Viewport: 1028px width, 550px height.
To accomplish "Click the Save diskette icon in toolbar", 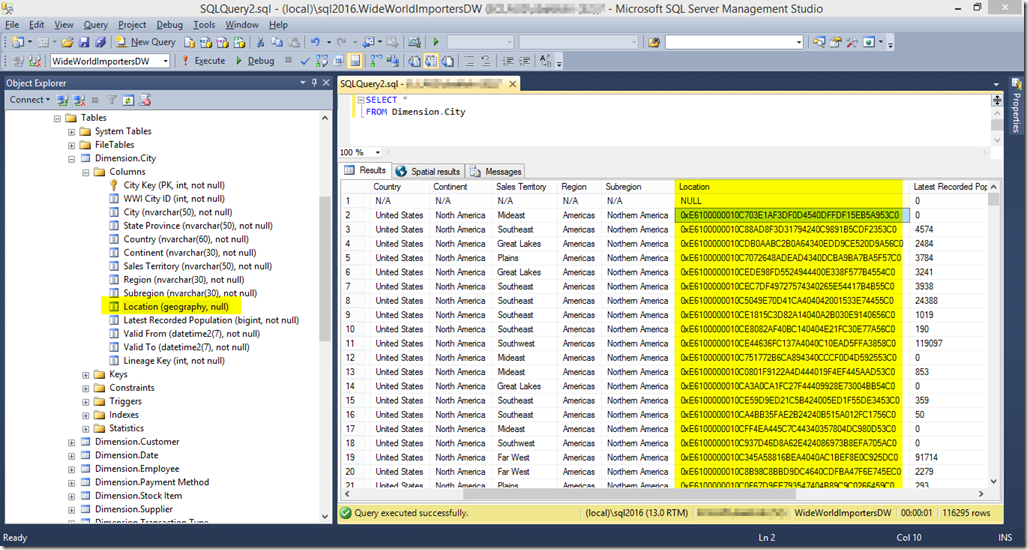I will click(84, 42).
